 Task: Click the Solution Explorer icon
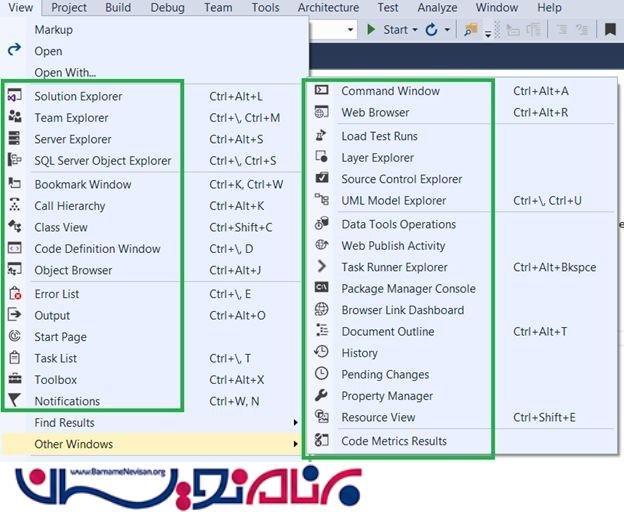tap(15, 96)
